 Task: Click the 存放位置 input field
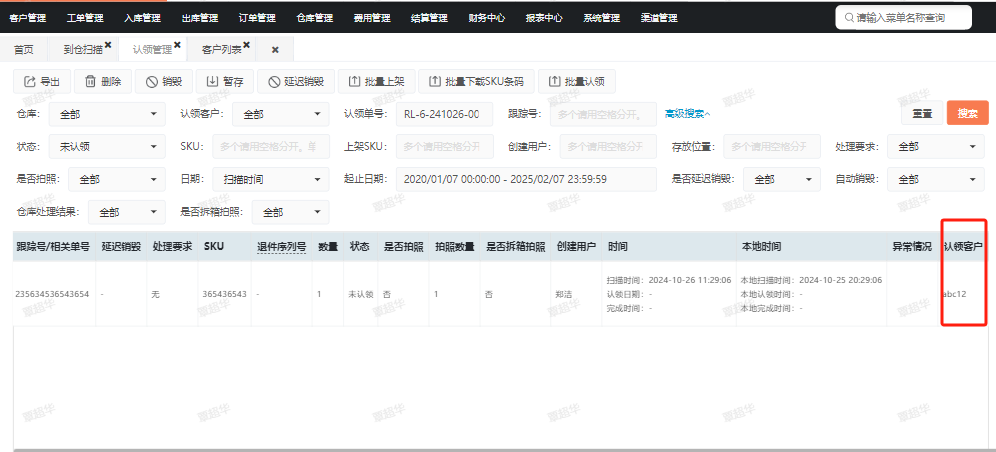pos(772,147)
